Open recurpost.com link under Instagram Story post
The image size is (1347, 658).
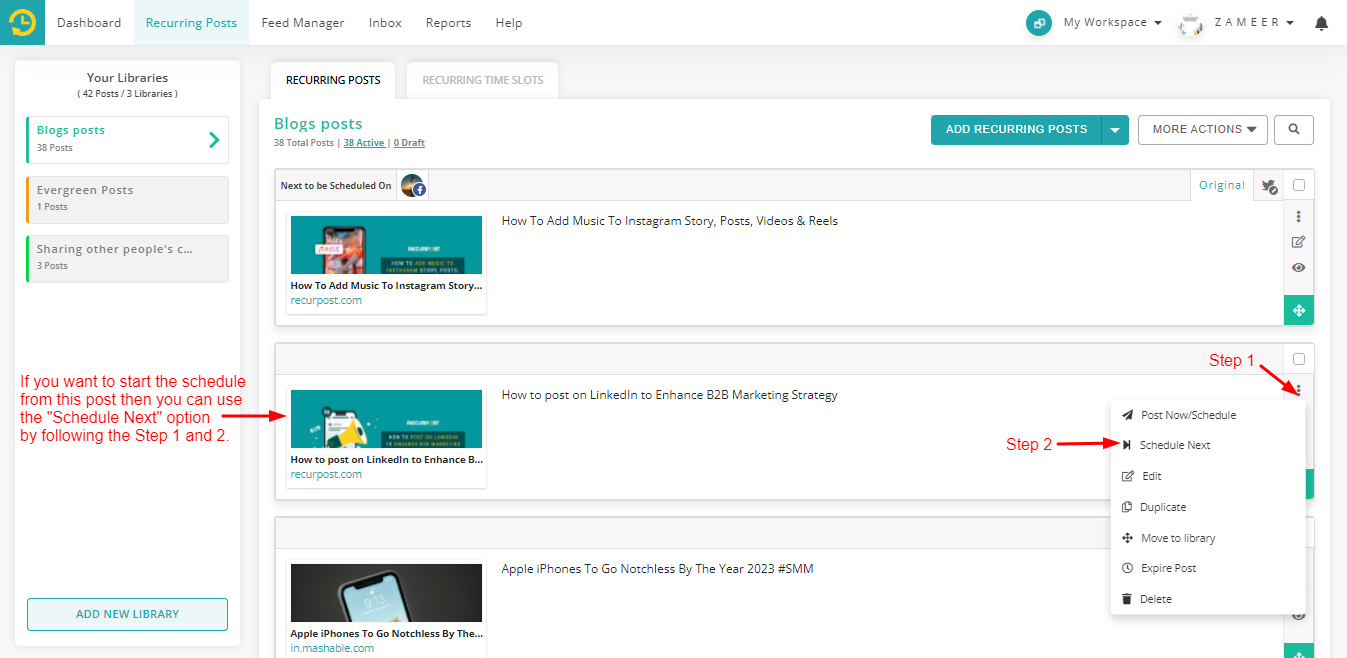coord(326,300)
